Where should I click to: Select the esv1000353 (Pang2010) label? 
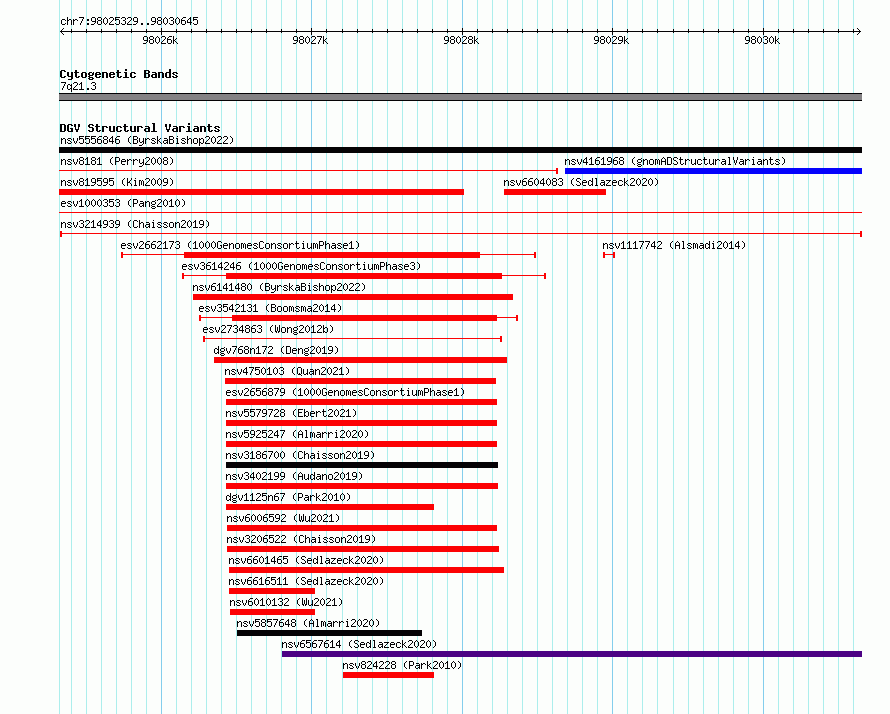coord(123,203)
